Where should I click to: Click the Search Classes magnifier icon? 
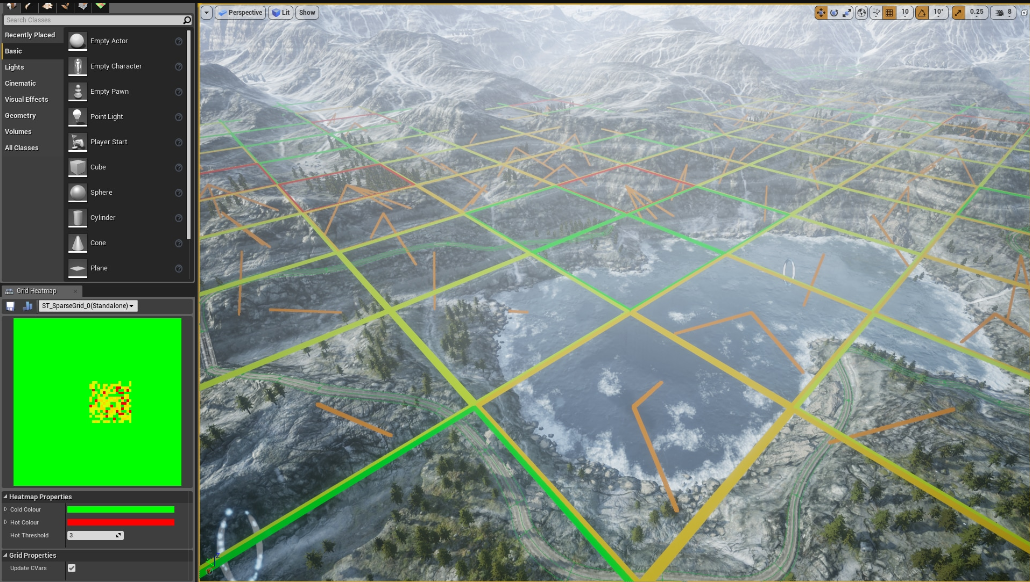click(x=187, y=20)
